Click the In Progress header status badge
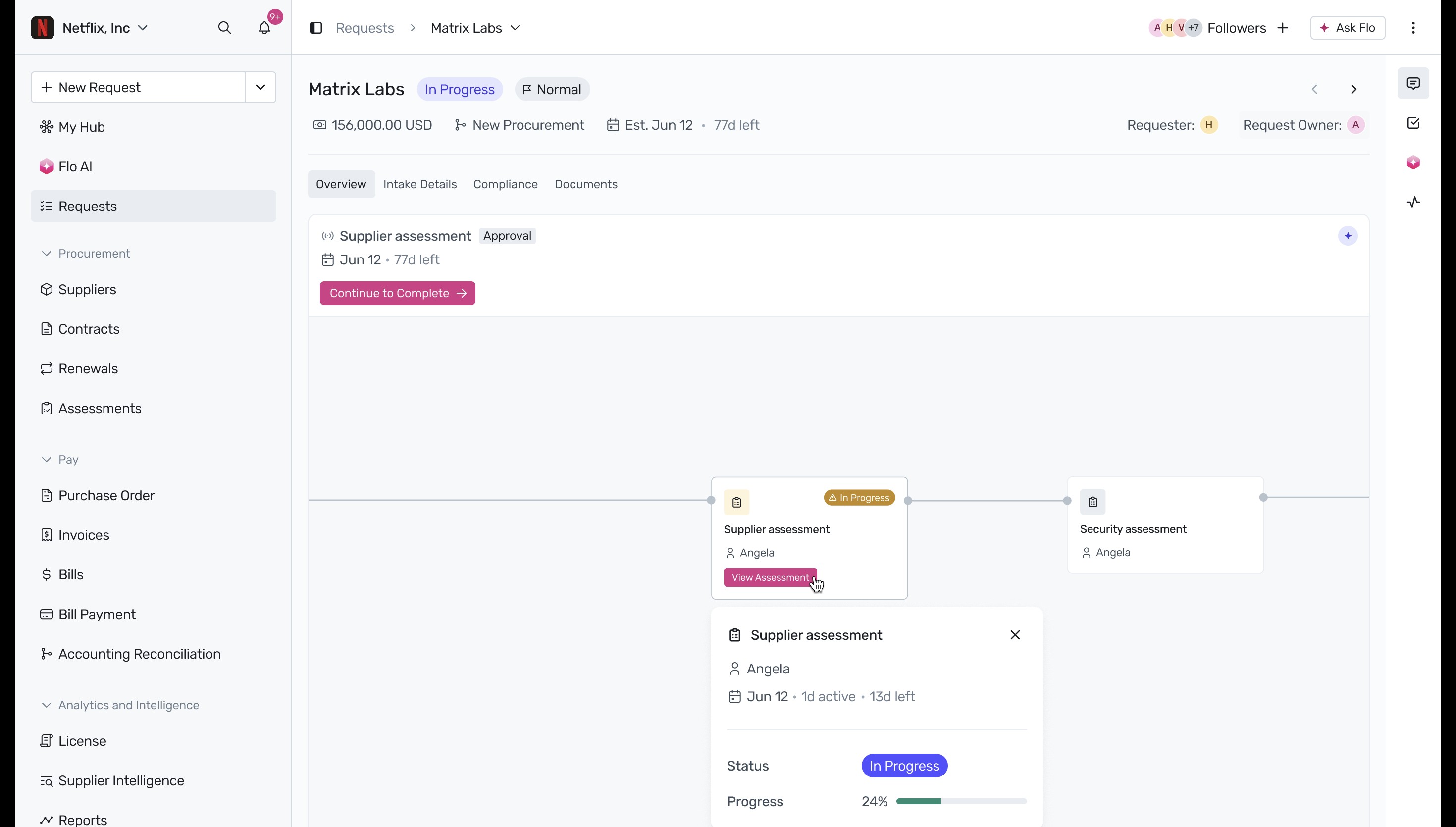1456x827 pixels. point(460,90)
